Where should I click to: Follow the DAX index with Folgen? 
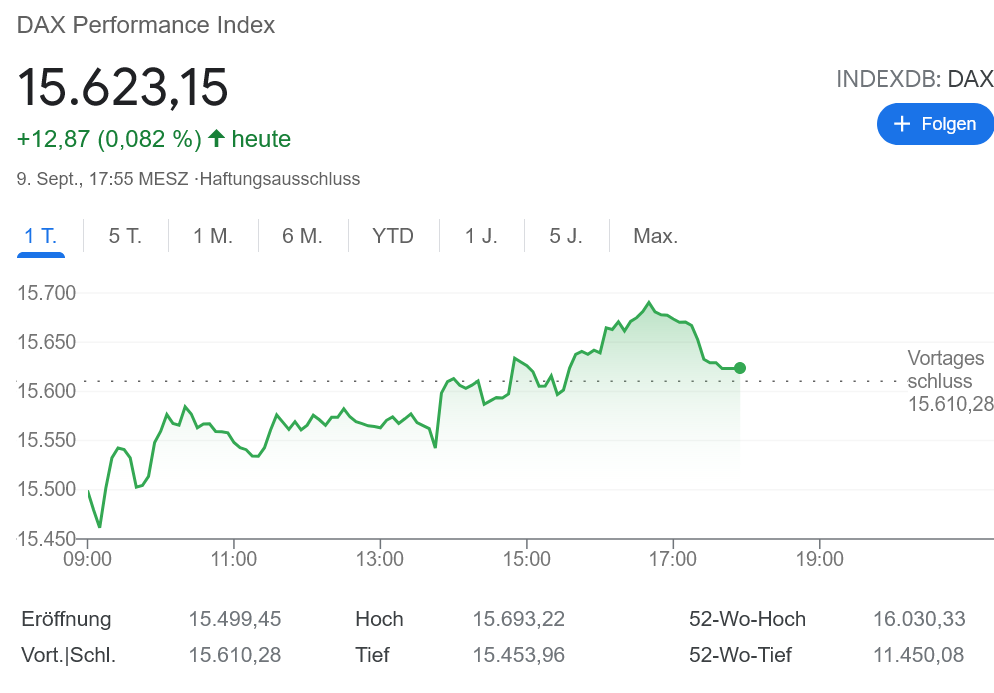click(935, 124)
